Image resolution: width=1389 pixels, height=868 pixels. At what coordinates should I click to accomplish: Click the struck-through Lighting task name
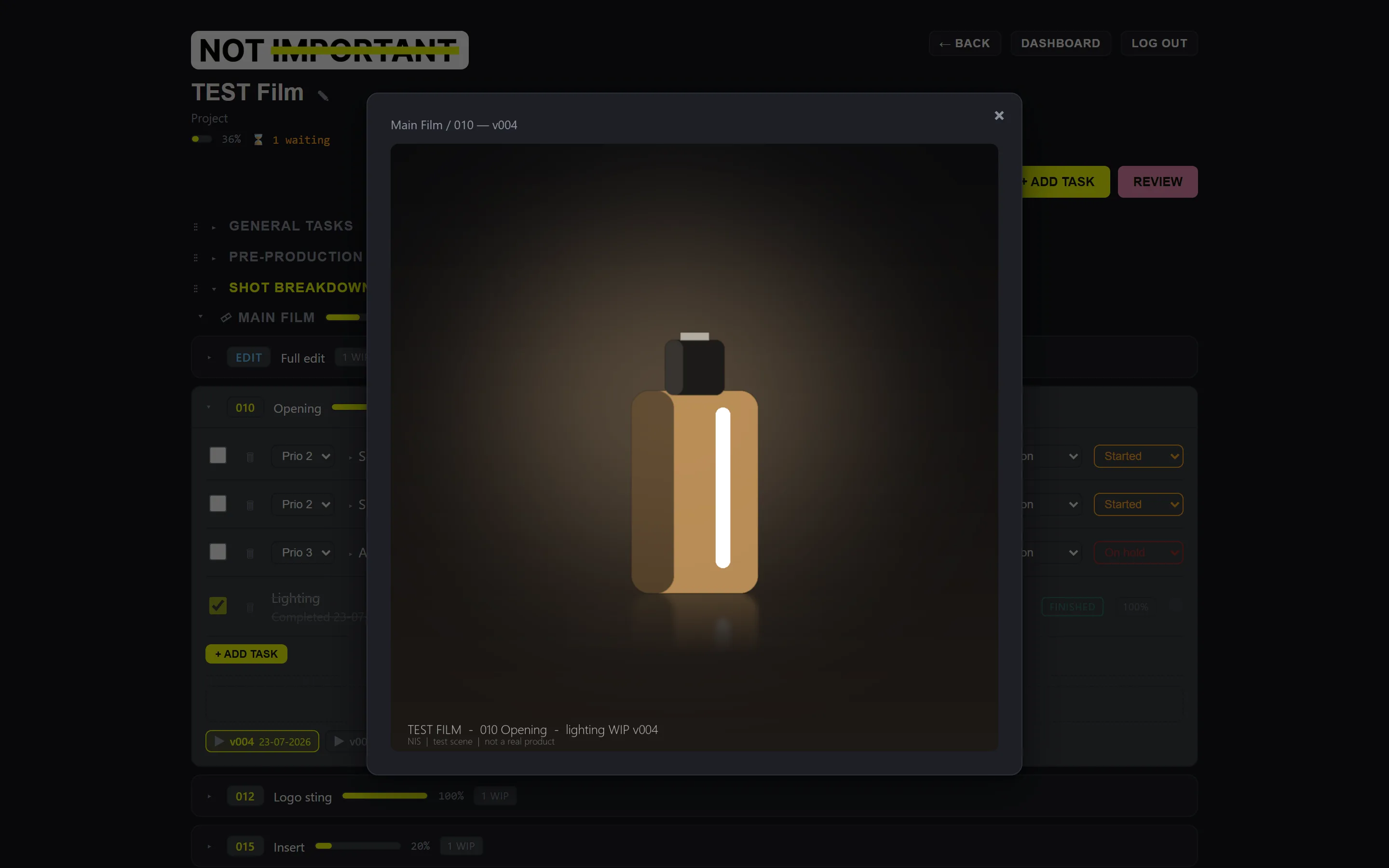click(296, 598)
